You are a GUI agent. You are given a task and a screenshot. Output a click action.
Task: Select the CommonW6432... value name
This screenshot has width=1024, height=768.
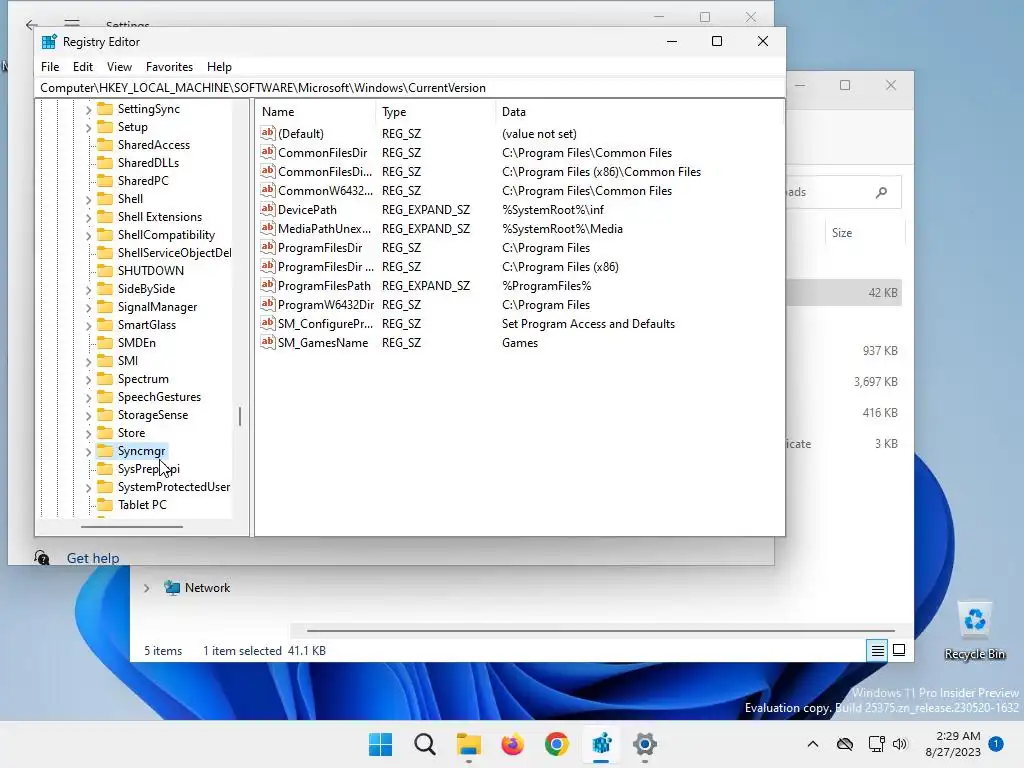pos(325,191)
